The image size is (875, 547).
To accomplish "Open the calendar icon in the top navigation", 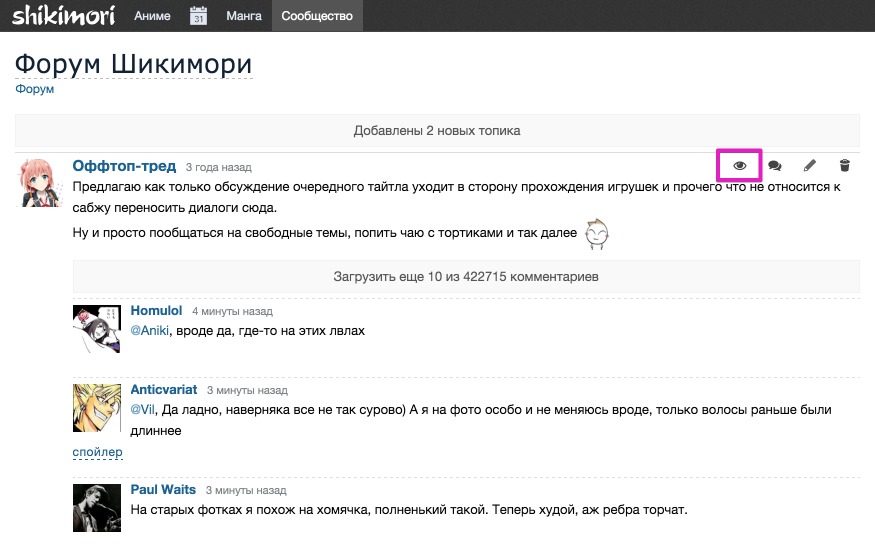I will (198, 16).
